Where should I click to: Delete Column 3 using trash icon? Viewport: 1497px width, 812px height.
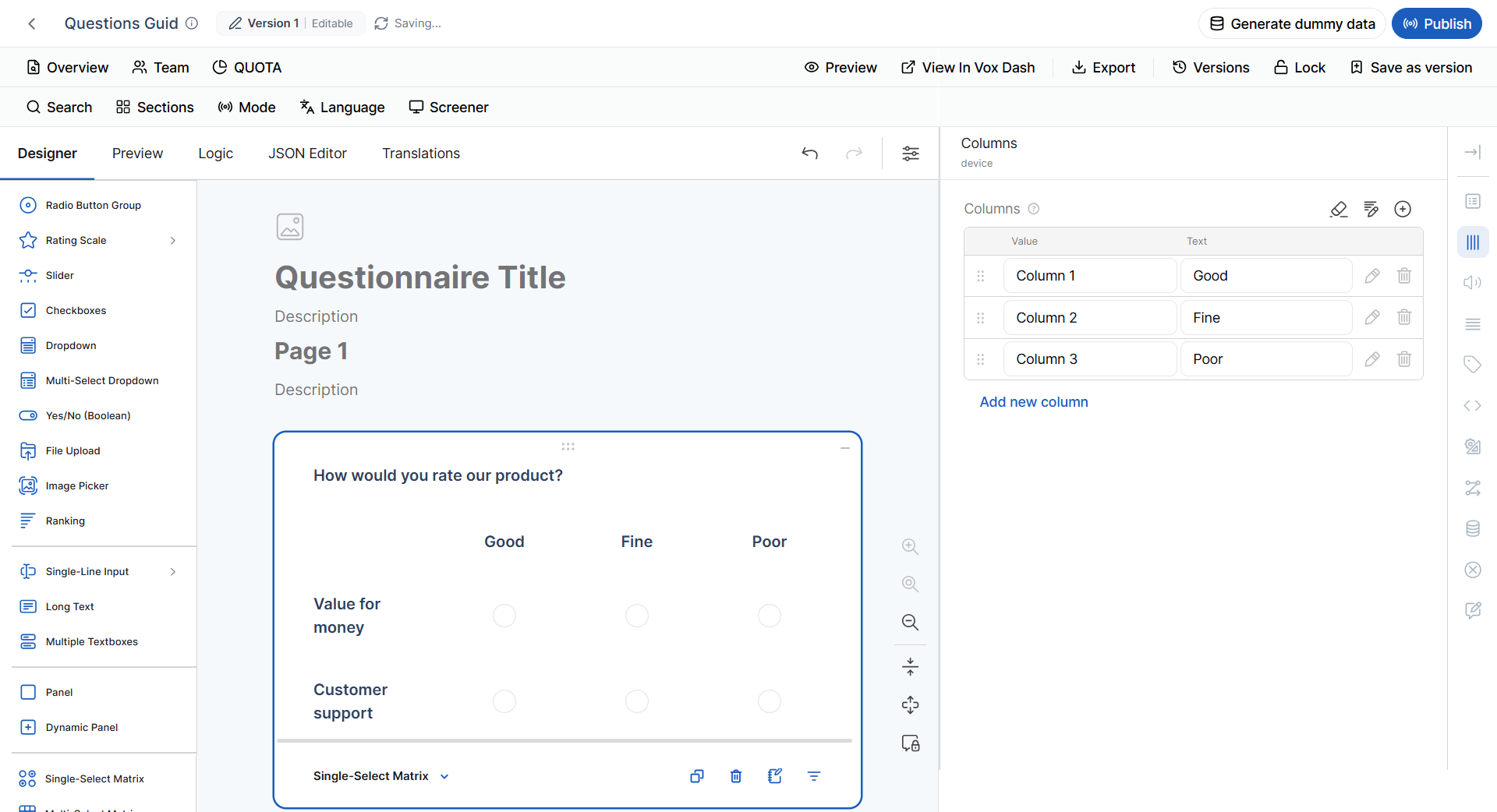pyautogui.click(x=1404, y=359)
